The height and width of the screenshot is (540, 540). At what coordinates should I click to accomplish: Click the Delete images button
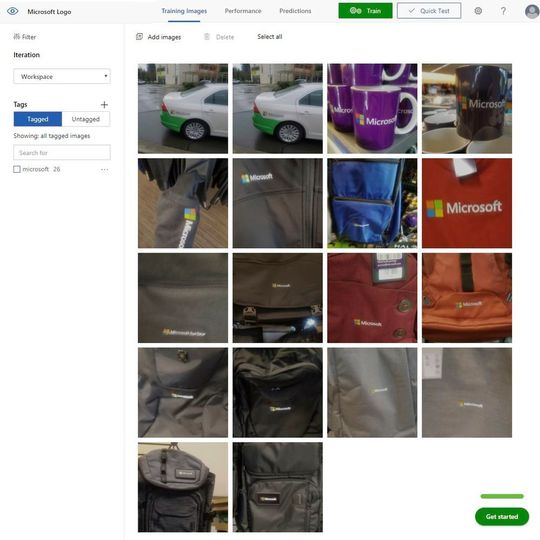(x=219, y=37)
